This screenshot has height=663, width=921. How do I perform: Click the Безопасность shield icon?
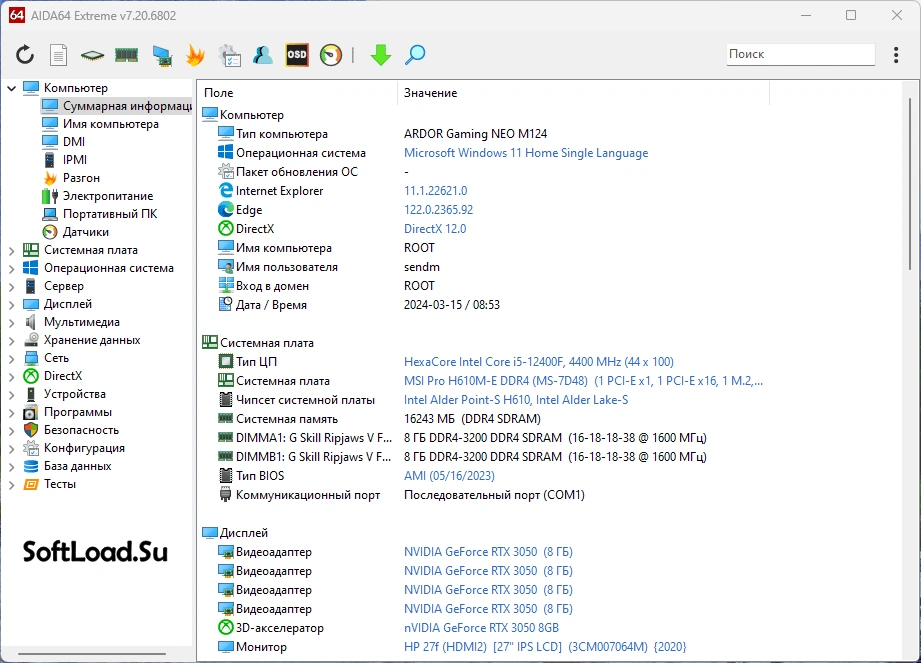click(x=31, y=430)
